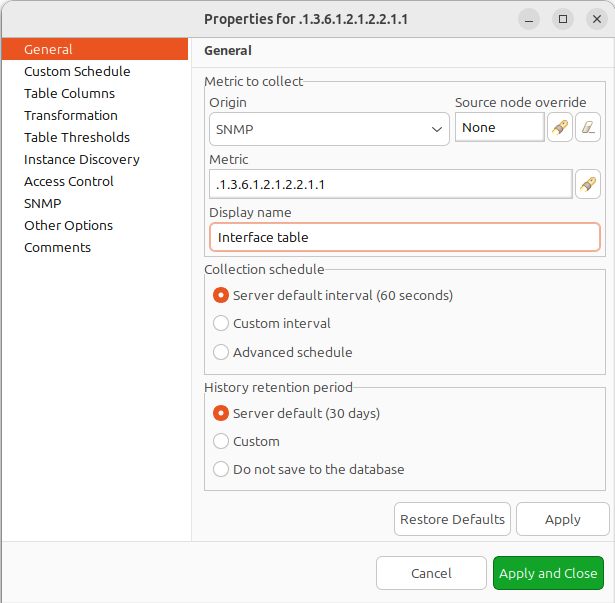The height and width of the screenshot is (603, 615).
Task: Open the Access Control page
Action: [x=68, y=182]
